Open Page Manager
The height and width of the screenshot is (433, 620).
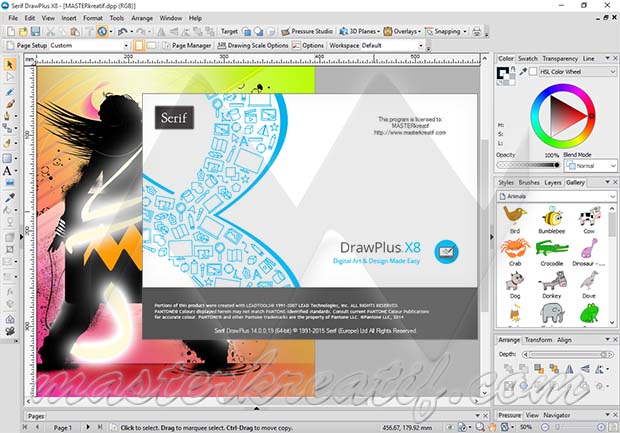(x=187, y=45)
